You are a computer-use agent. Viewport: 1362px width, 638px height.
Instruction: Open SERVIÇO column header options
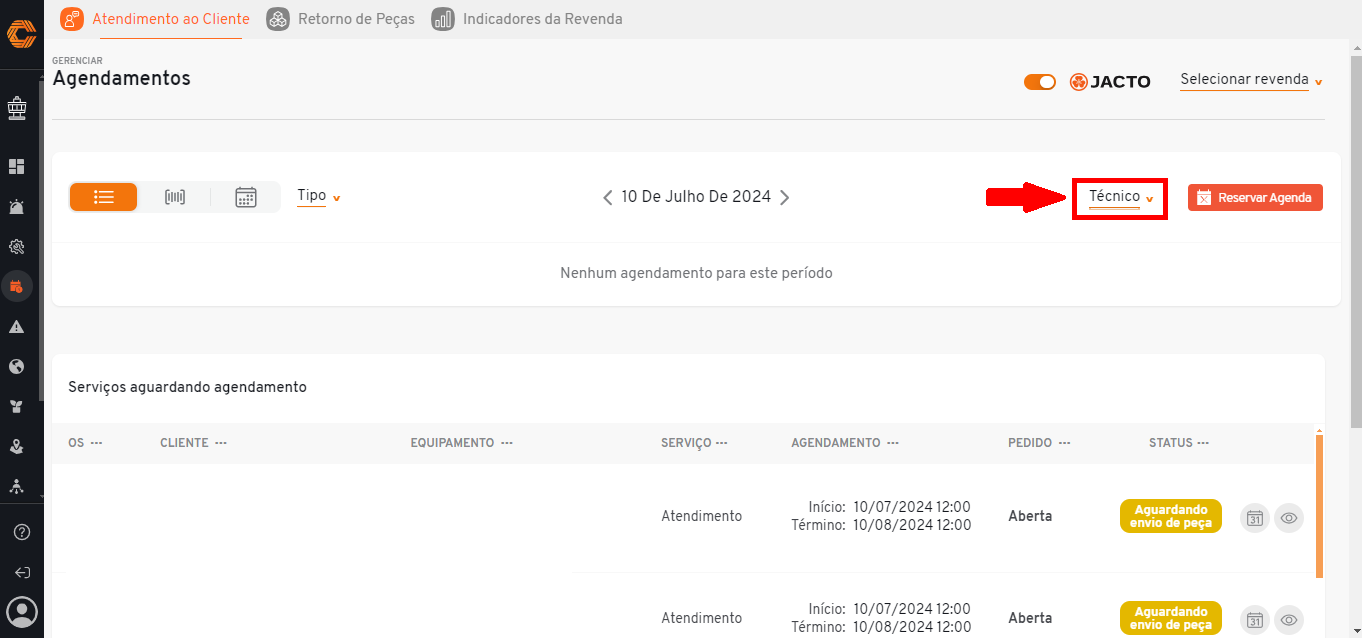[721, 443]
